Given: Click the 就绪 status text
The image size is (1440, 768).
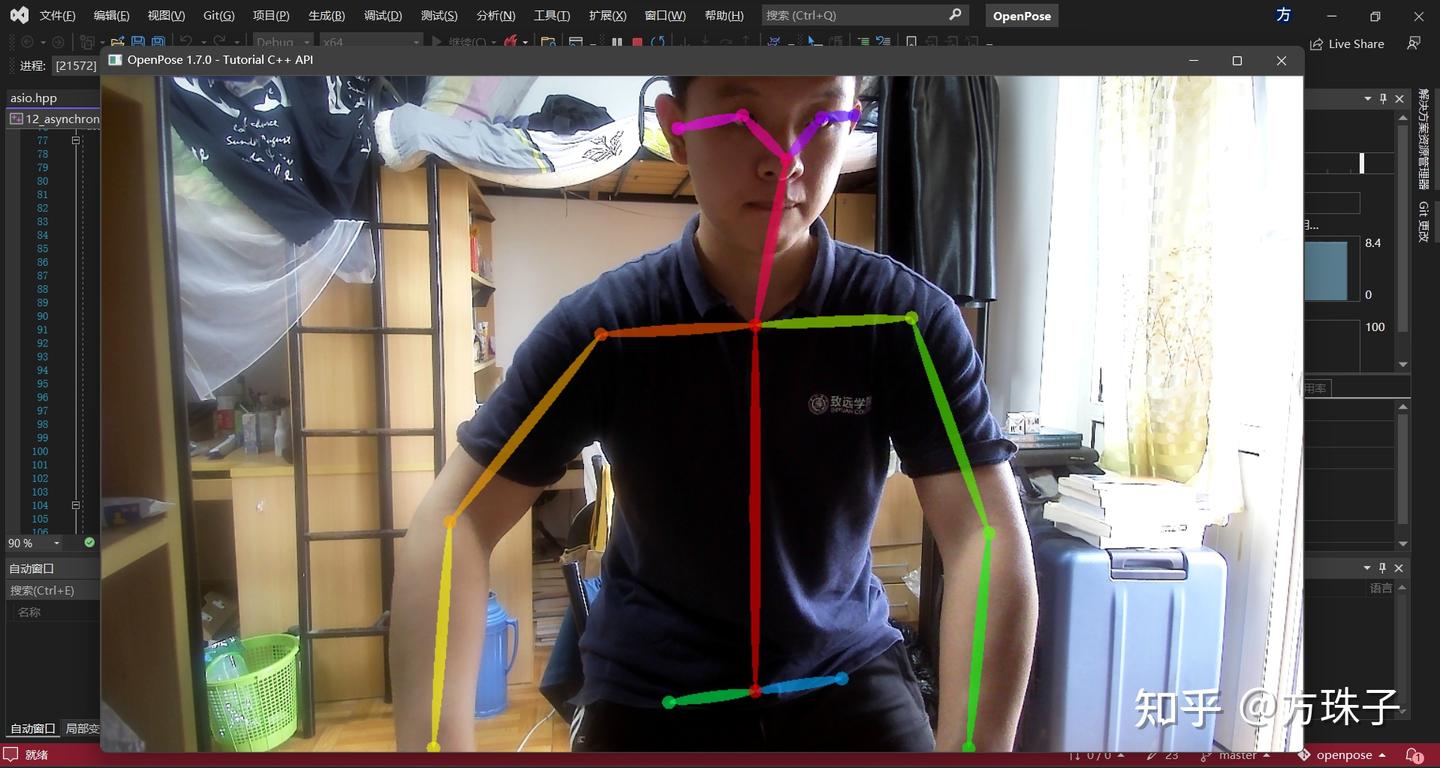Looking at the screenshot, I should (36, 755).
